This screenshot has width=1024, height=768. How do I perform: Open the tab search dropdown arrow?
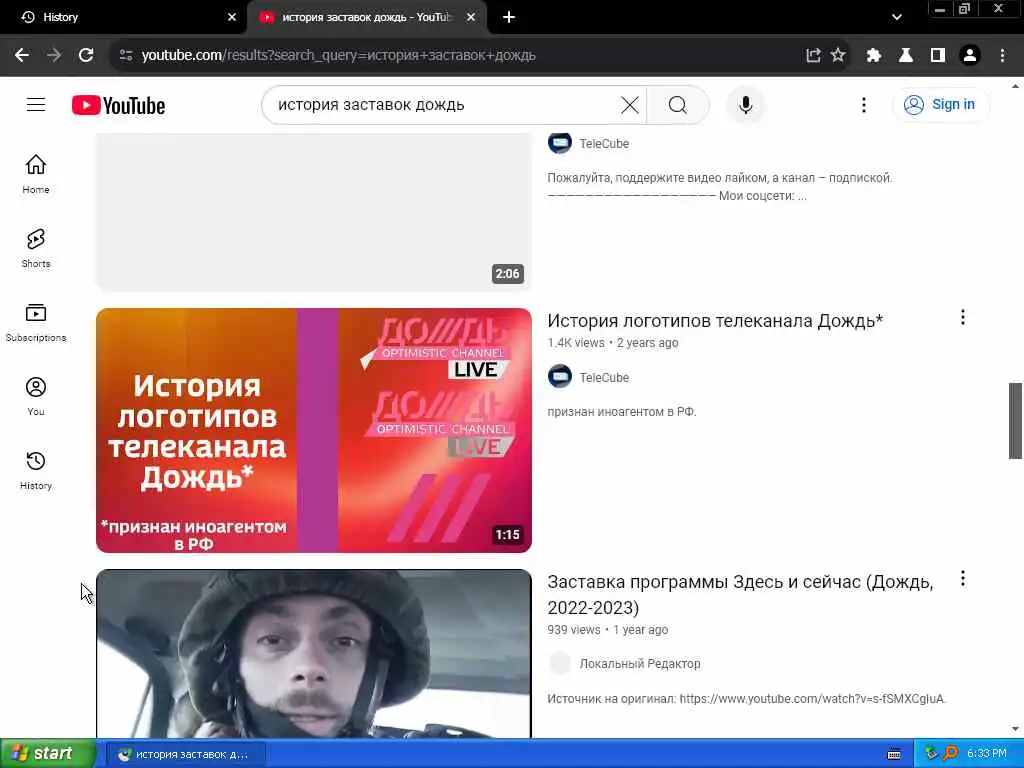[x=897, y=17]
